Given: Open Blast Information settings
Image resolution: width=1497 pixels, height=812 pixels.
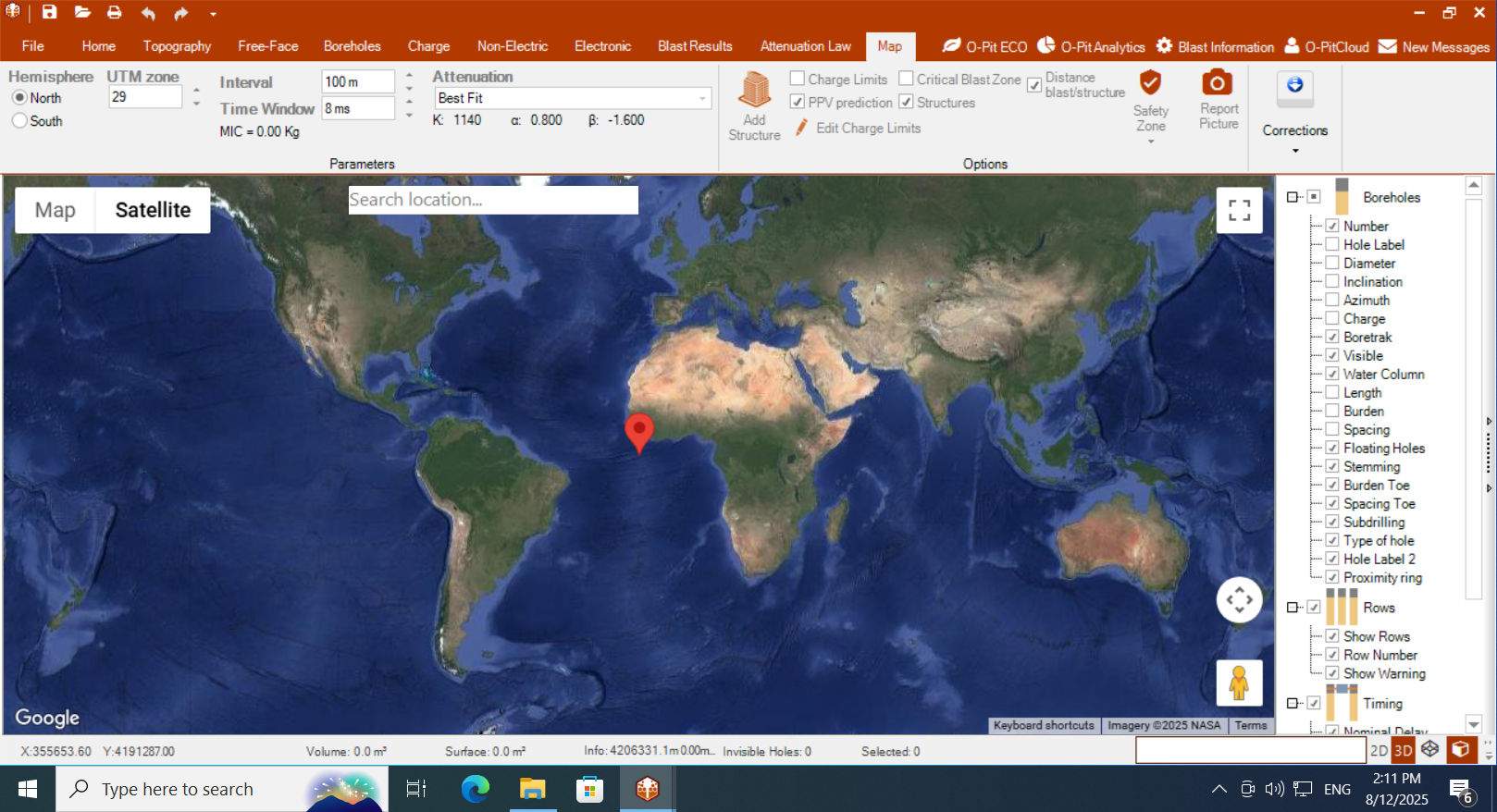Looking at the screenshot, I should point(1215,46).
